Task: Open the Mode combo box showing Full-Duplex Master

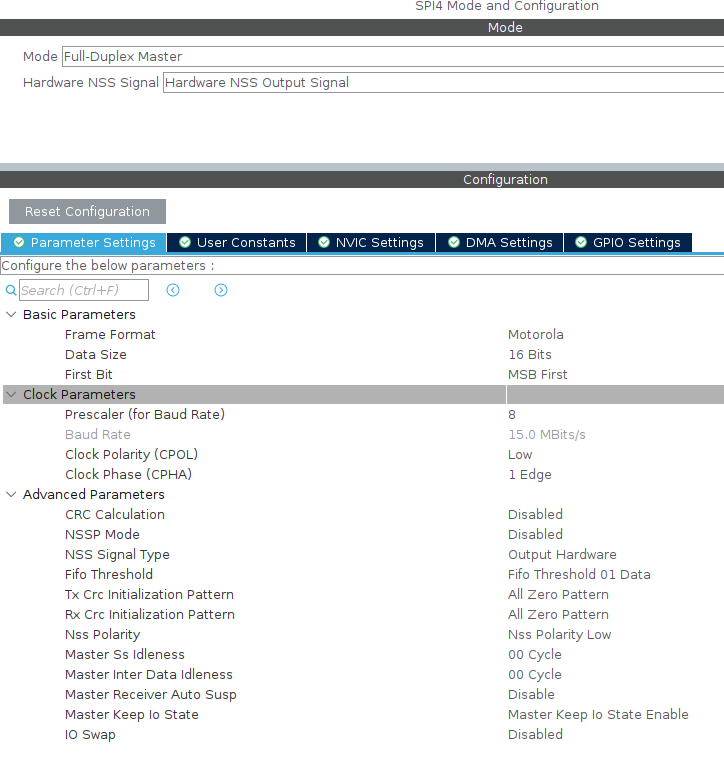Action: [393, 56]
